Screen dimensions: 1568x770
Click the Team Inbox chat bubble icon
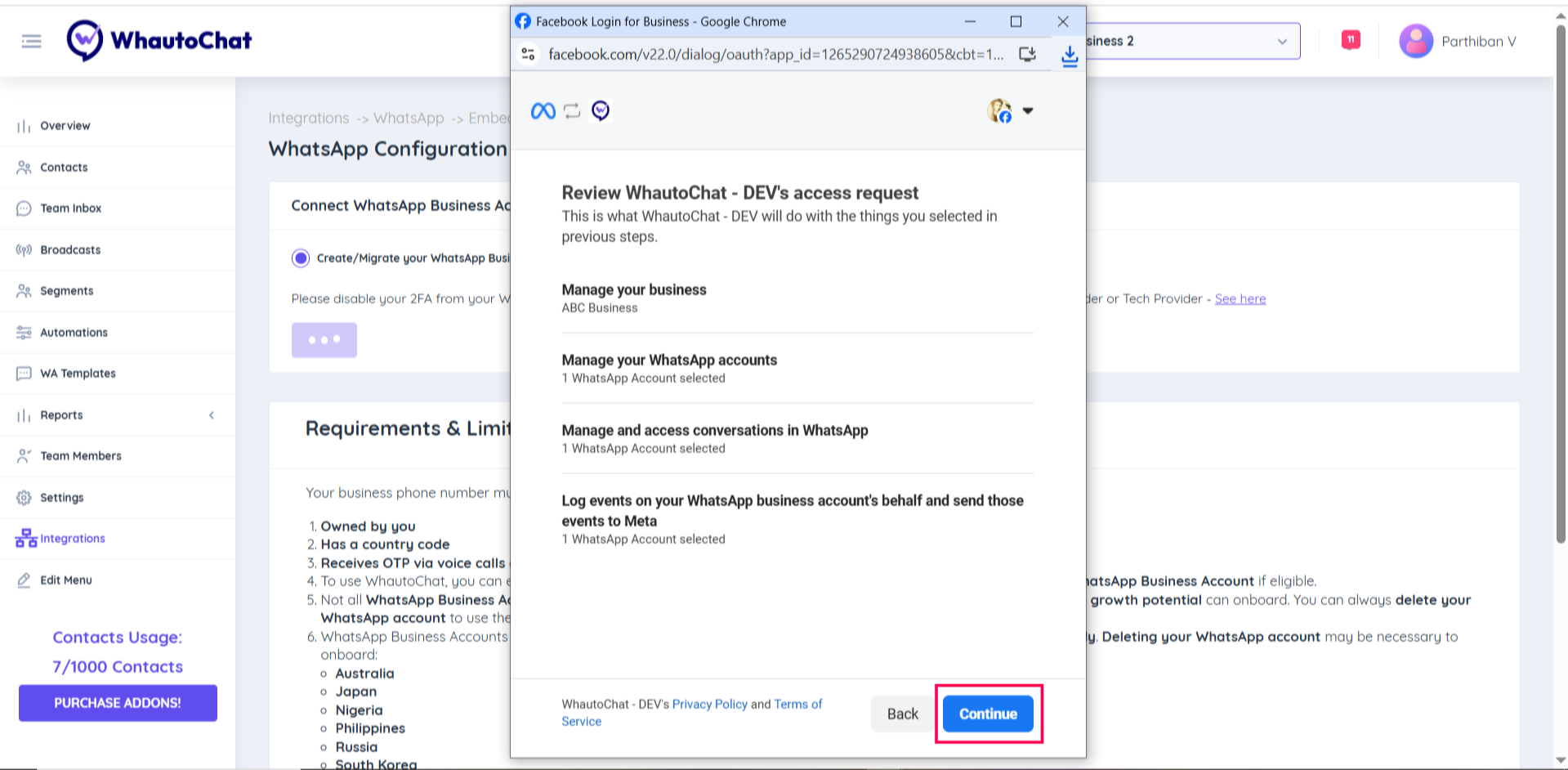(24, 208)
